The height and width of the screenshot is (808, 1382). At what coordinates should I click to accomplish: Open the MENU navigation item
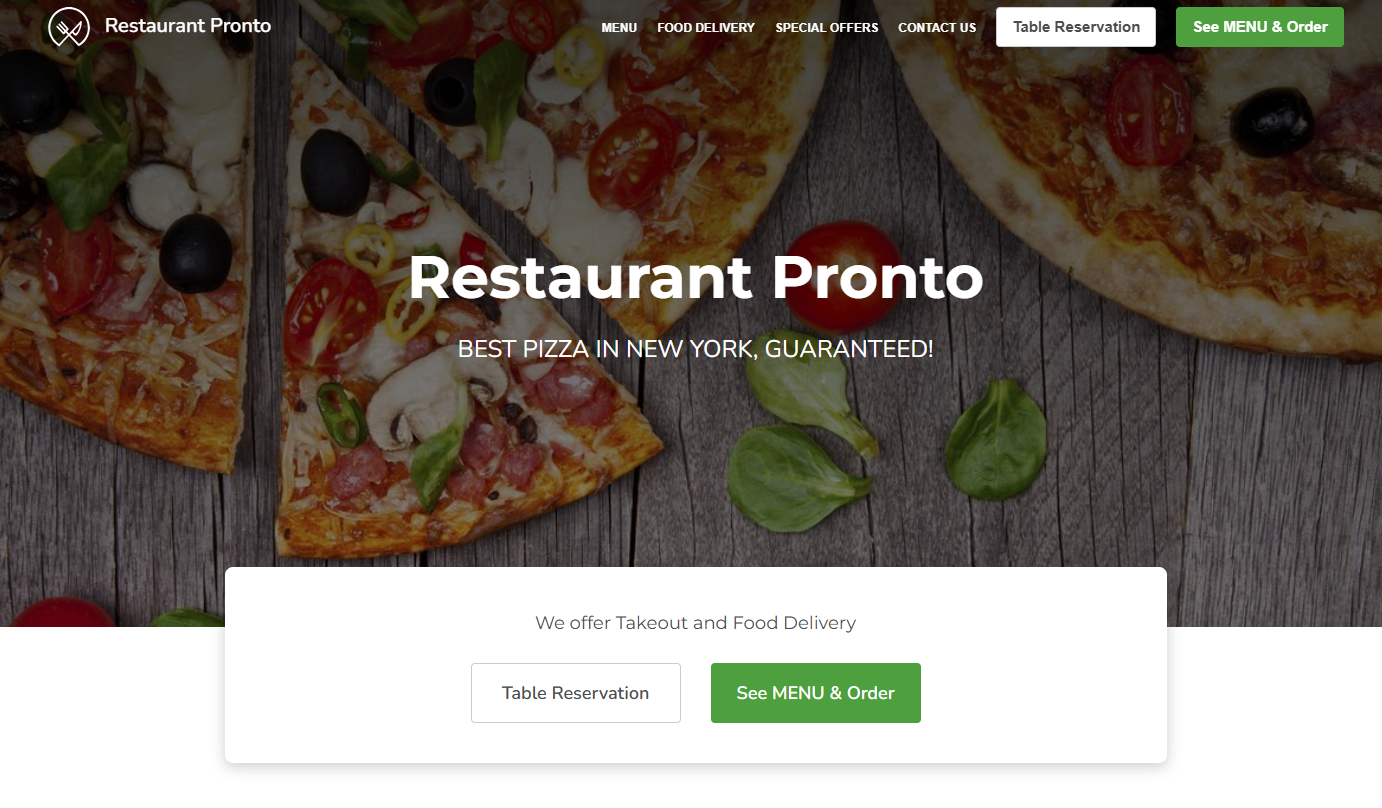click(x=619, y=27)
